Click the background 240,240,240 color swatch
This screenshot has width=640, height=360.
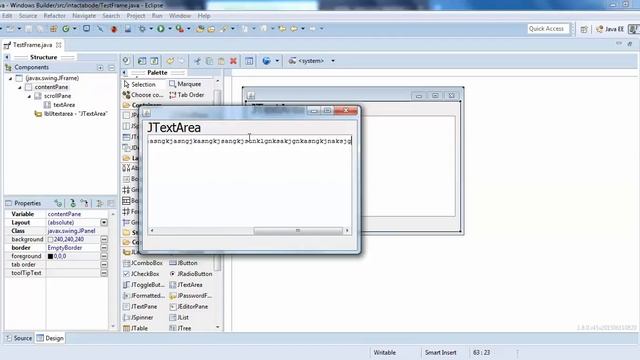click(x=50, y=240)
